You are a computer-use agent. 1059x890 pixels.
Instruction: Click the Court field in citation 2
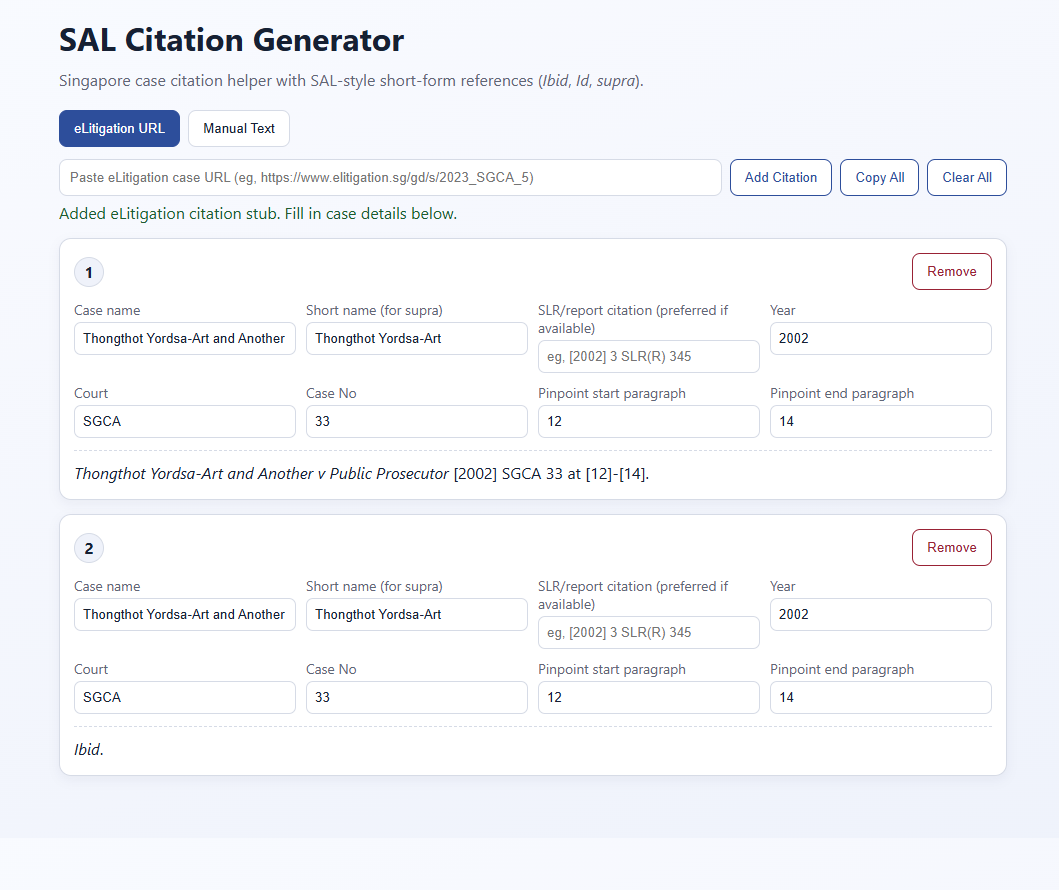click(185, 697)
